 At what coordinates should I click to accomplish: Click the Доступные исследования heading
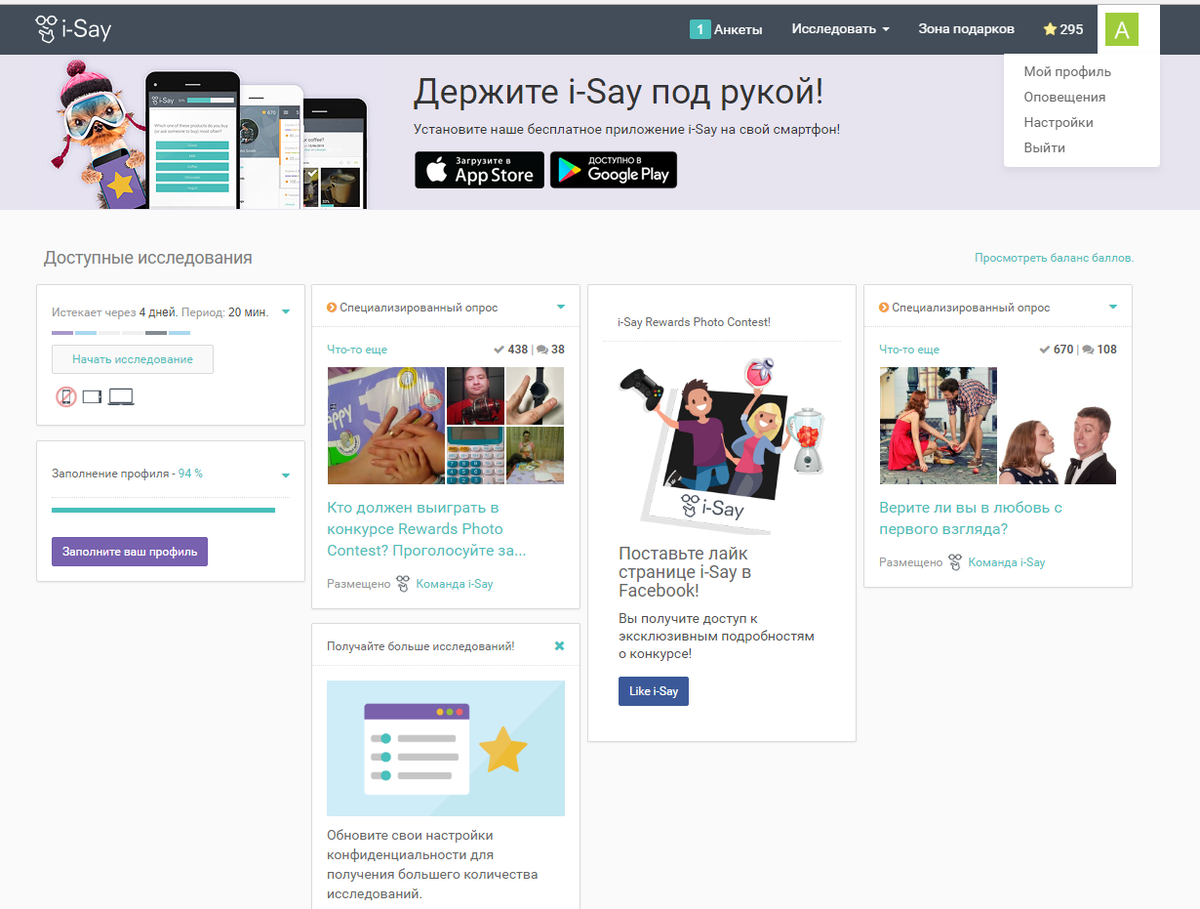(148, 258)
